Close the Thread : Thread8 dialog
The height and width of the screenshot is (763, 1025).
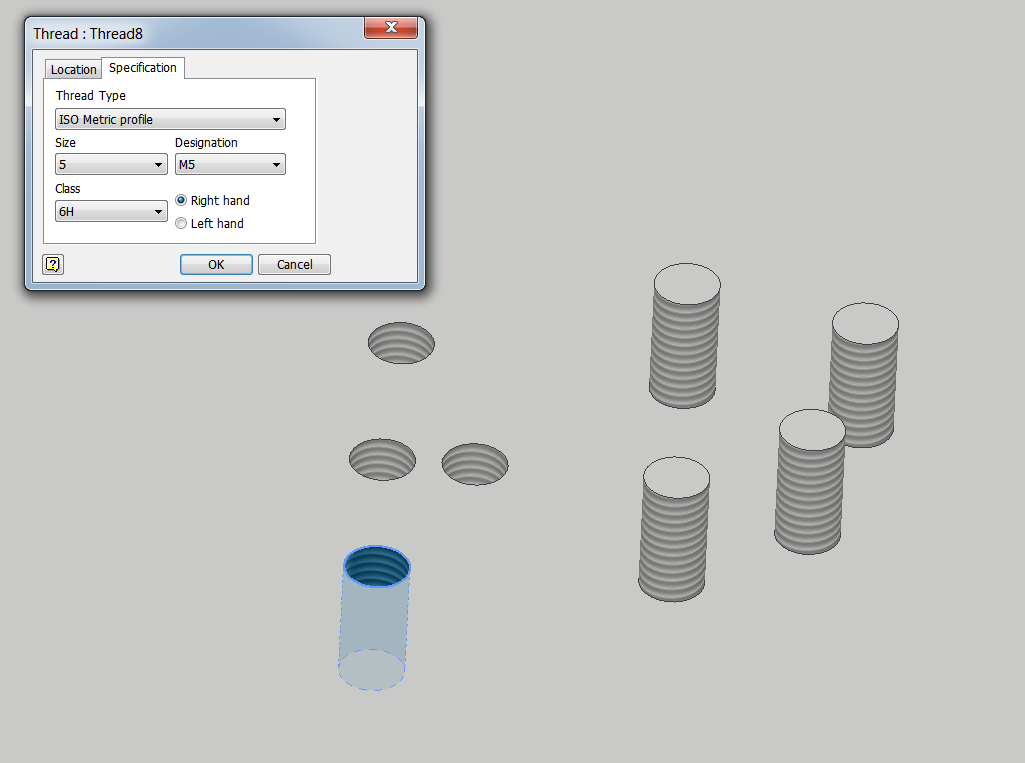pos(390,28)
